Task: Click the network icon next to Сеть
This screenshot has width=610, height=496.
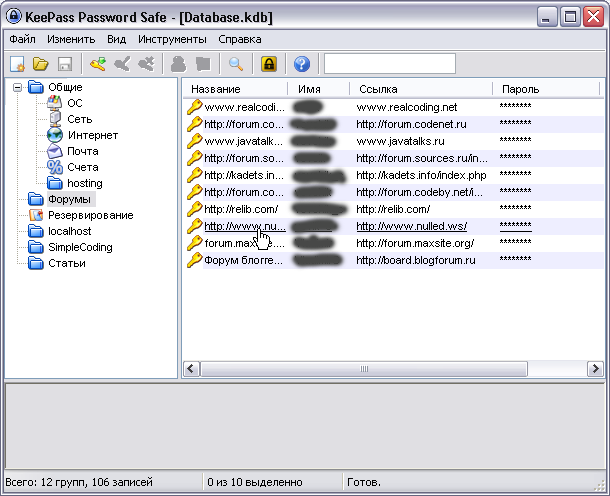Action: coord(55,119)
